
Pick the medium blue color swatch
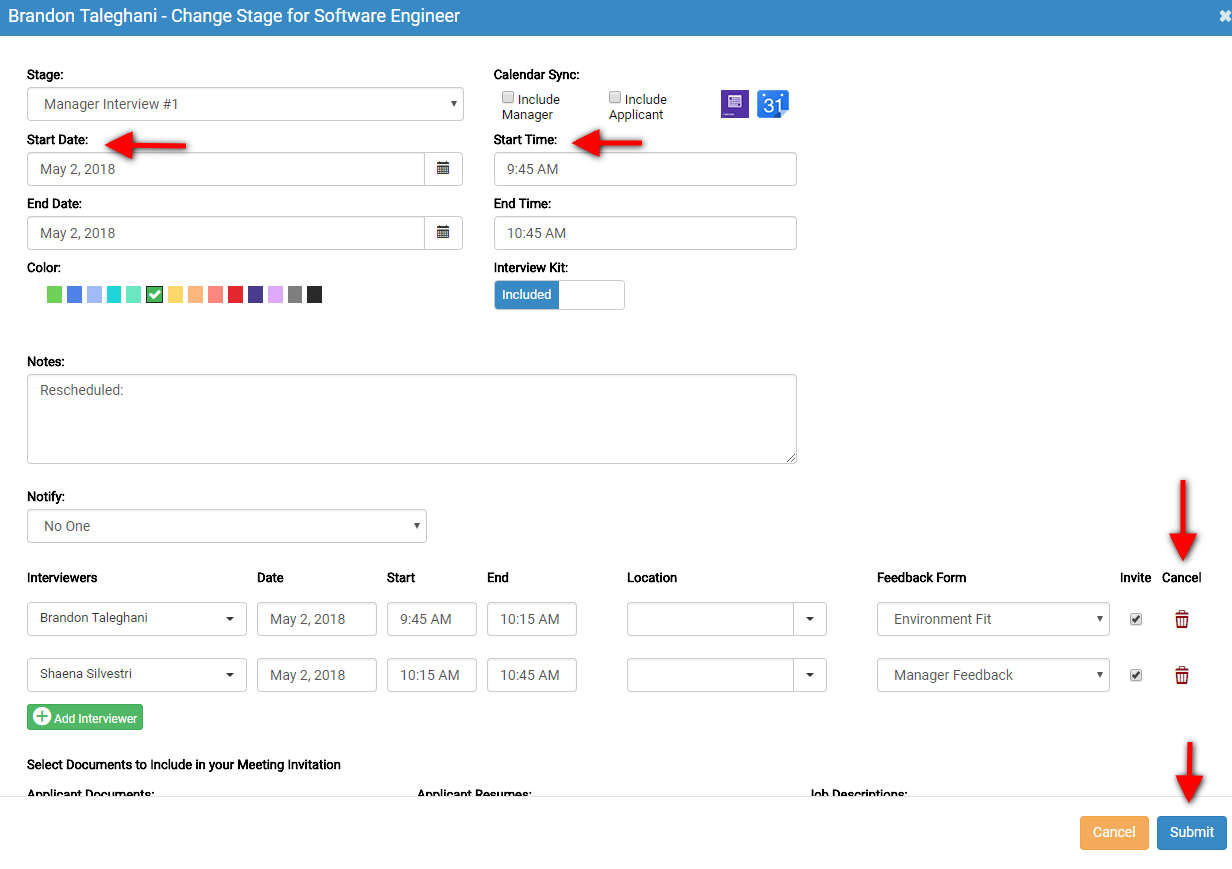[x=75, y=295]
